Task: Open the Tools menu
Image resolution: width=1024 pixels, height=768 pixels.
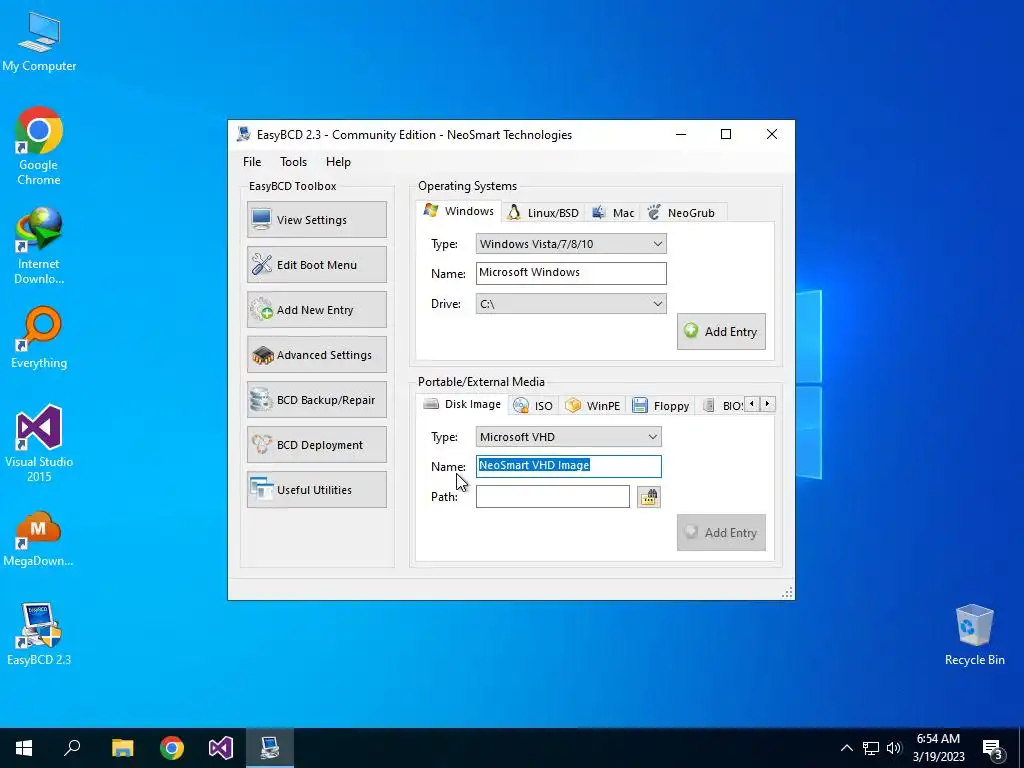Action: 293,162
